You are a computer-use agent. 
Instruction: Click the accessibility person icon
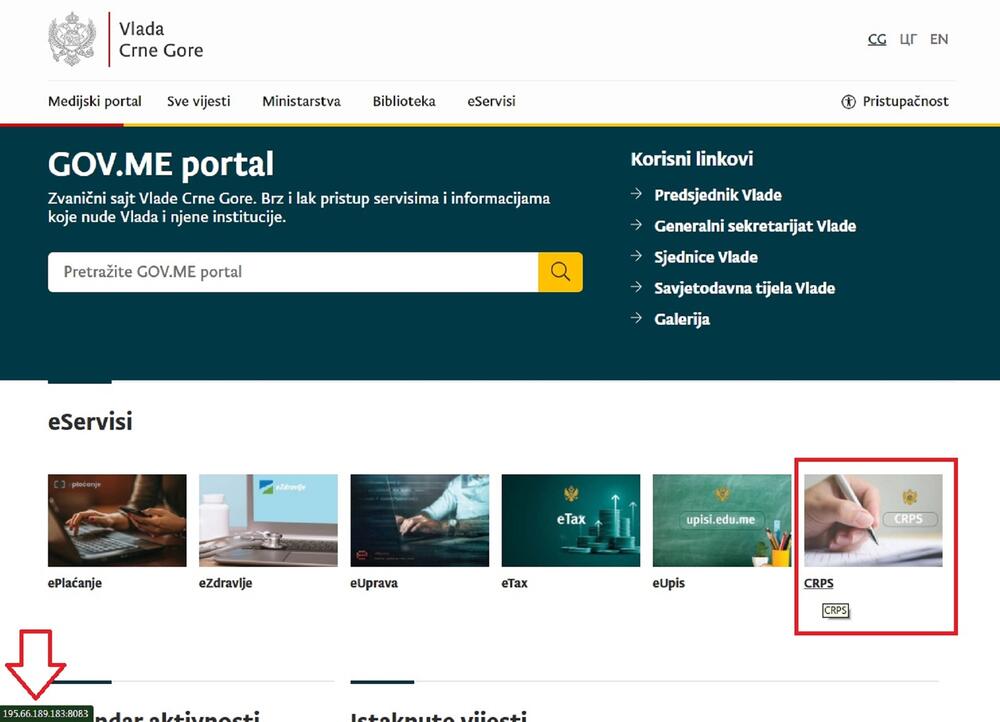point(849,101)
